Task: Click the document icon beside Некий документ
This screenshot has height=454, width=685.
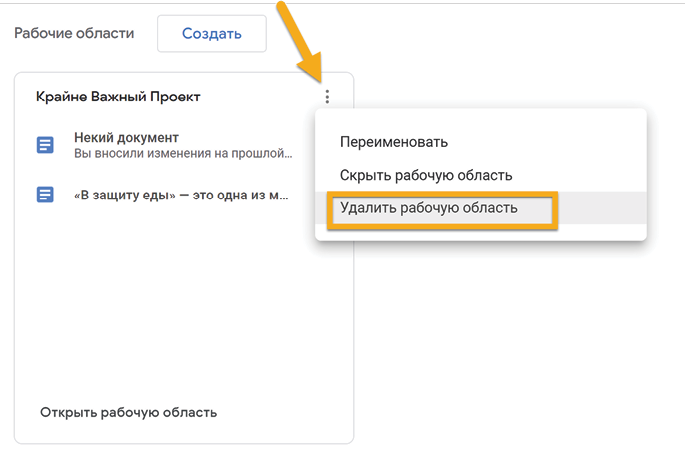Action: (45, 146)
